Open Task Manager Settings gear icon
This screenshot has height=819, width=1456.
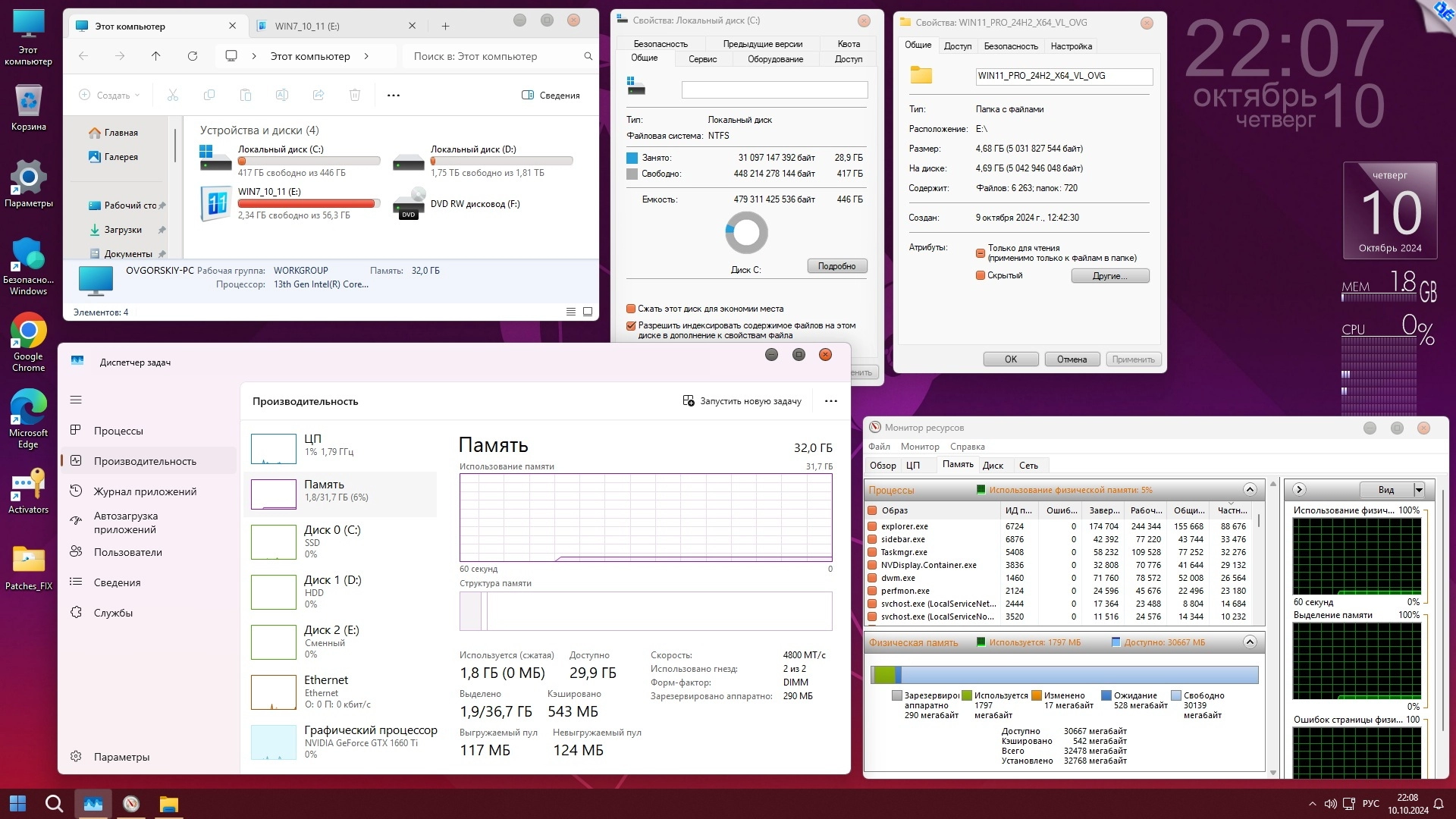(76, 757)
